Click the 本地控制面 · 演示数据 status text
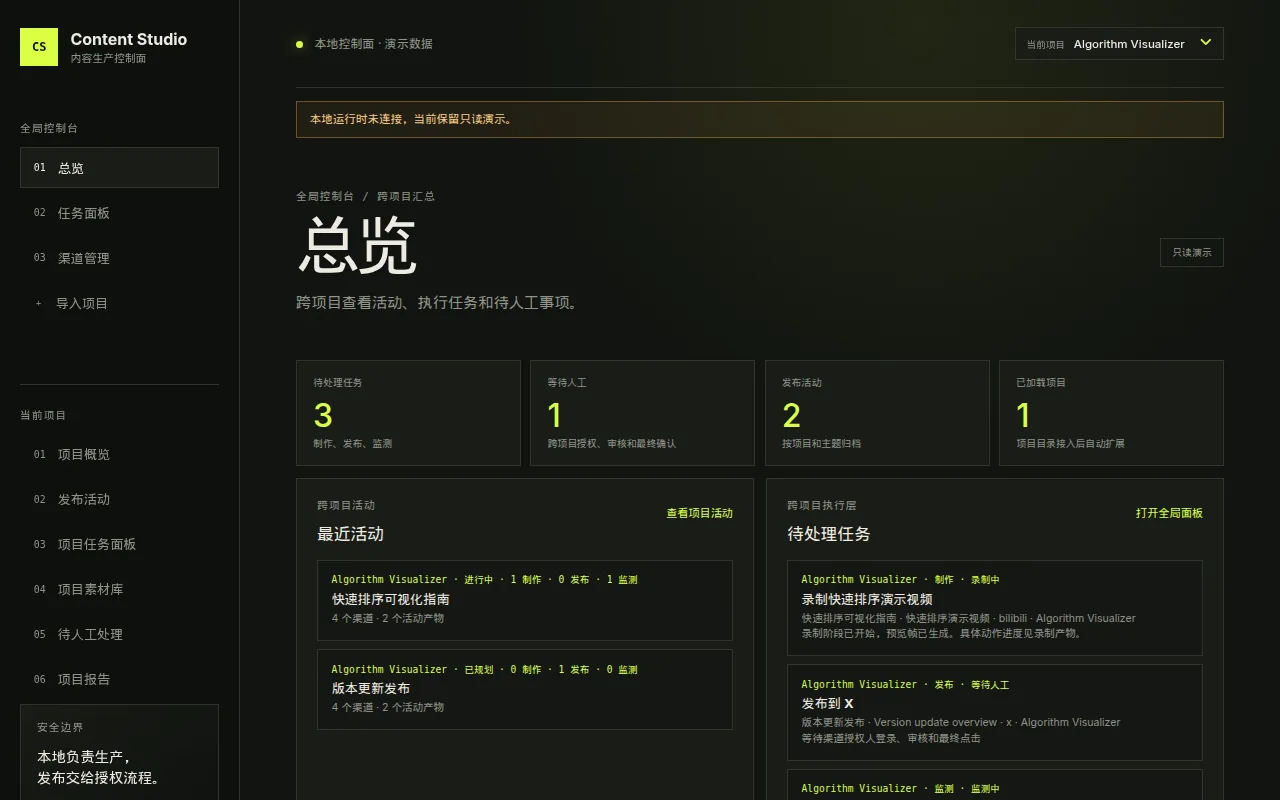The height and width of the screenshot is (800, 1280). point(374,44)
